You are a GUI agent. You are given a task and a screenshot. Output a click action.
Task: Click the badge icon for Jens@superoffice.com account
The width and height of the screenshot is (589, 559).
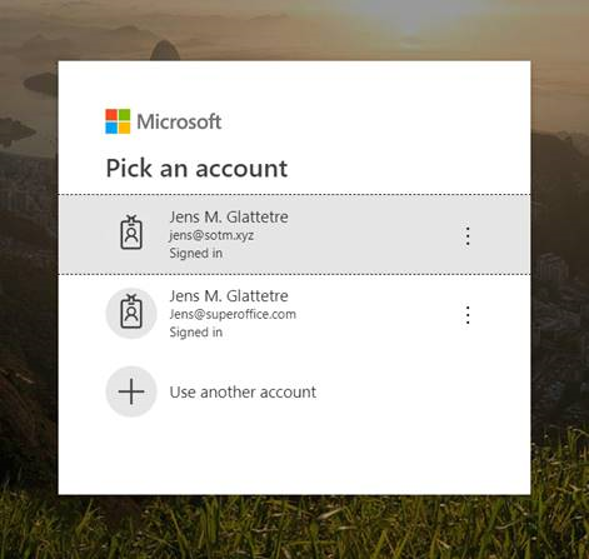(x=131, y=313)
